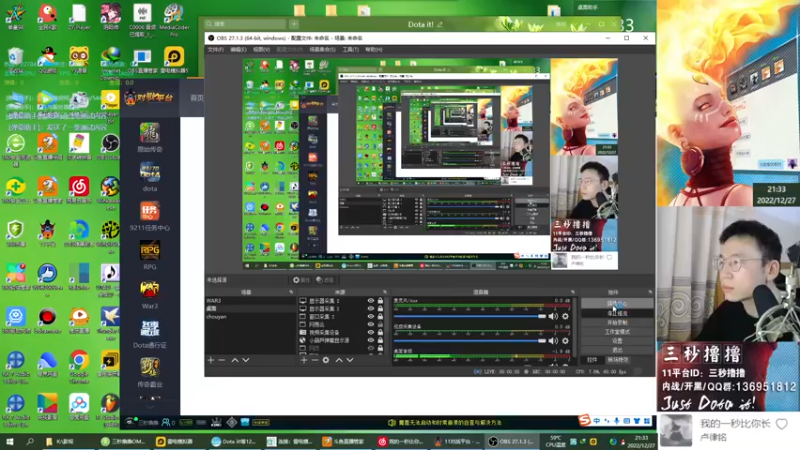
Task: Mute 麦克风/Aux audio channel
Action: pos(553,316)
